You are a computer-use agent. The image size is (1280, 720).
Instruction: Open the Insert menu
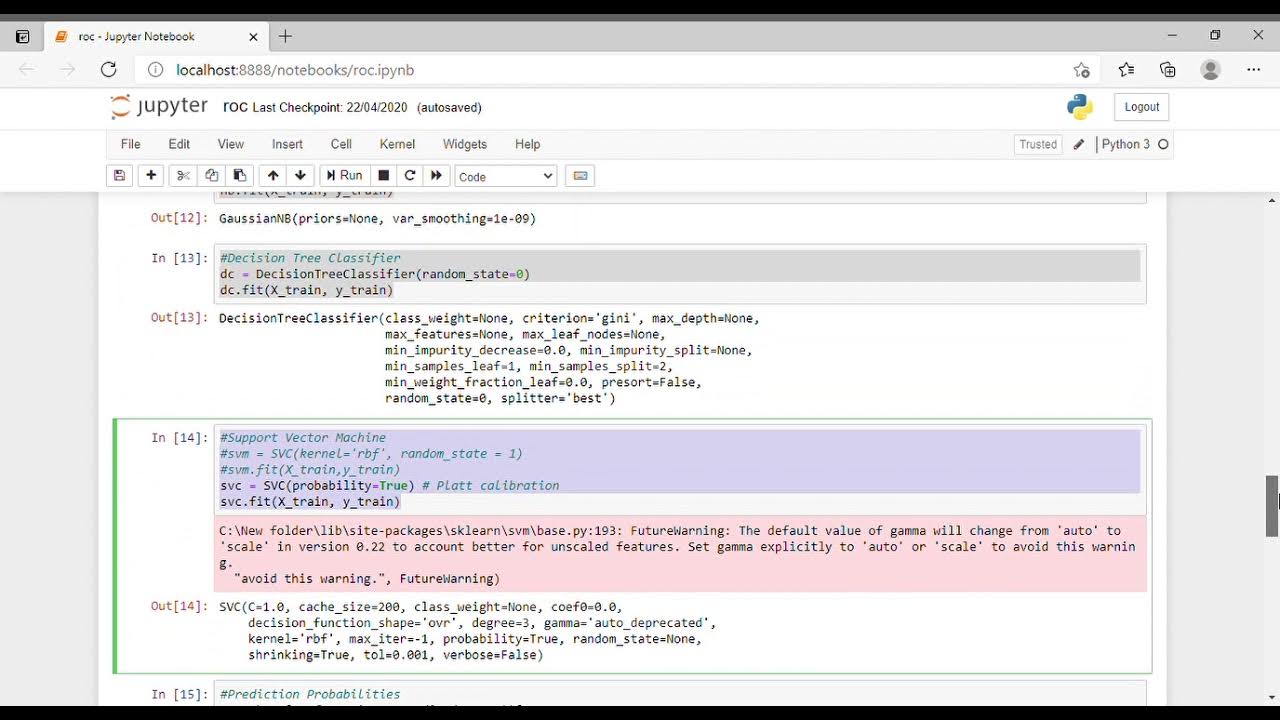click(x=287, y=144)
